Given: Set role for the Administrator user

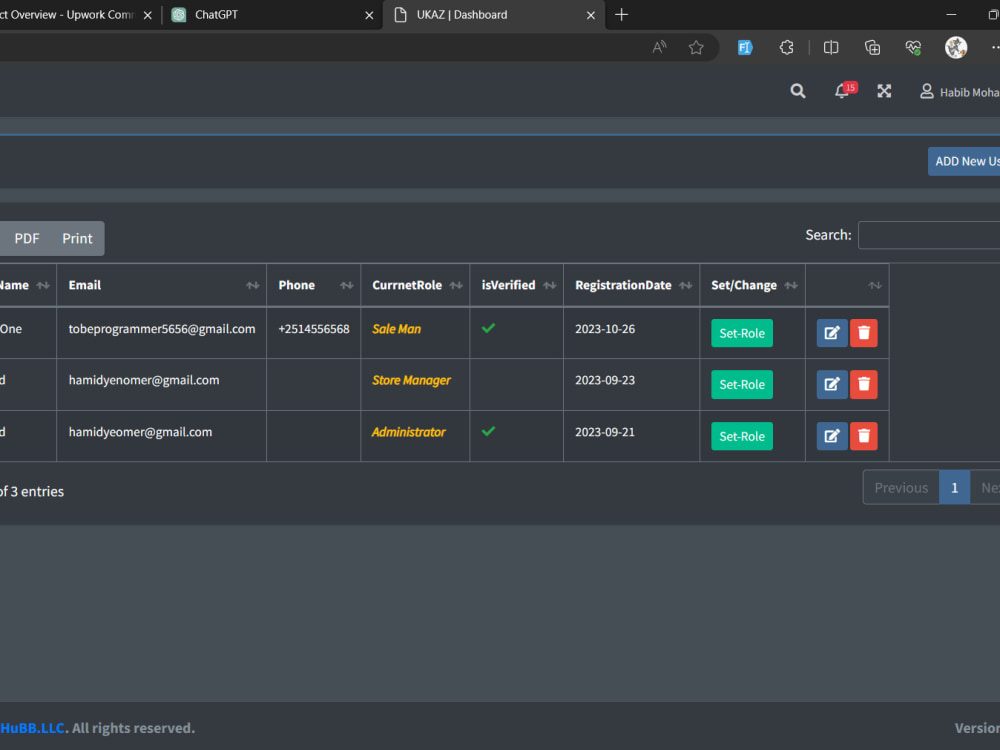Looking at the screenshot, I should click(742, 436).
